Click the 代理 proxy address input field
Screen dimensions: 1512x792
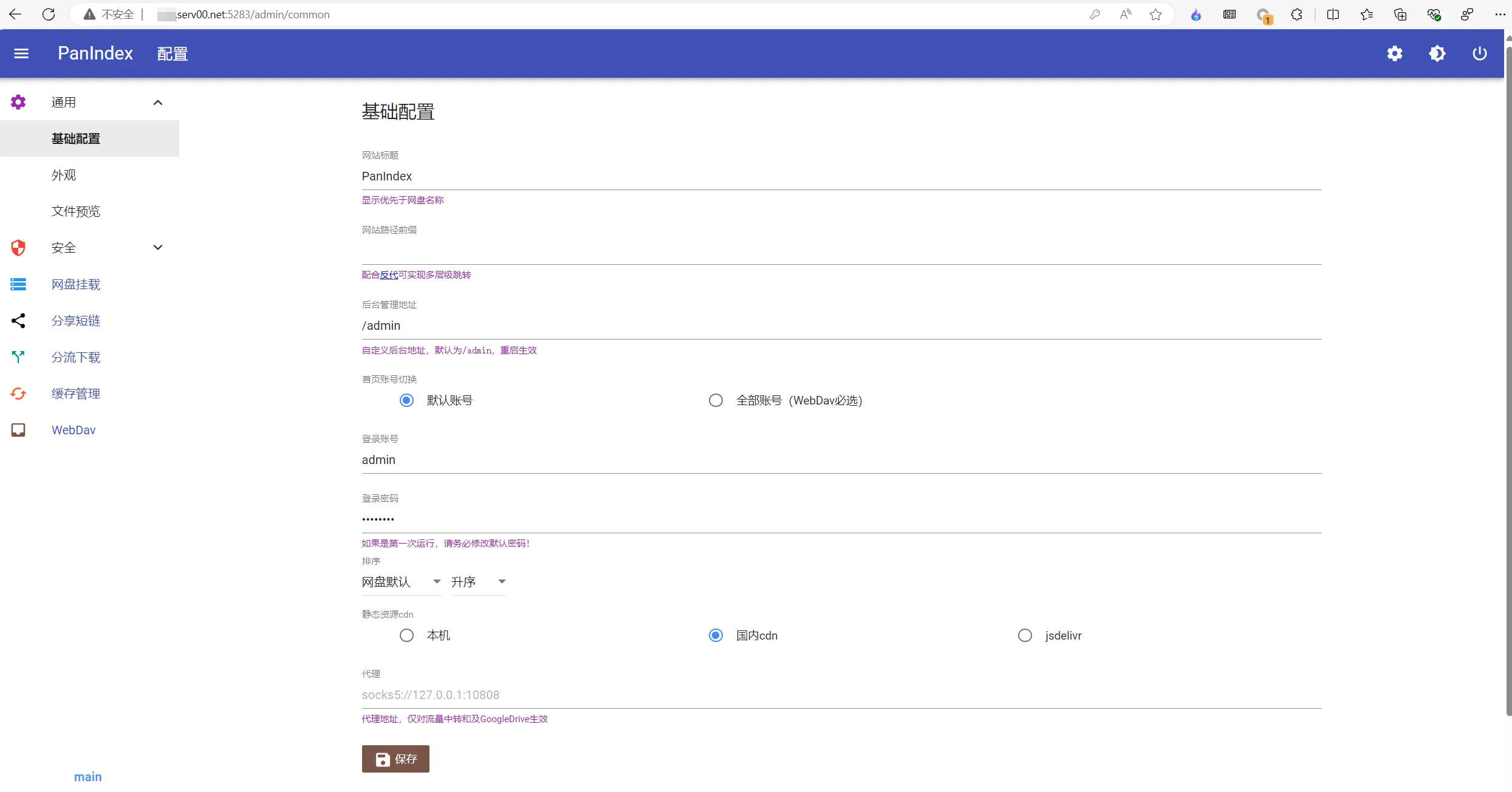pos(841,695)
